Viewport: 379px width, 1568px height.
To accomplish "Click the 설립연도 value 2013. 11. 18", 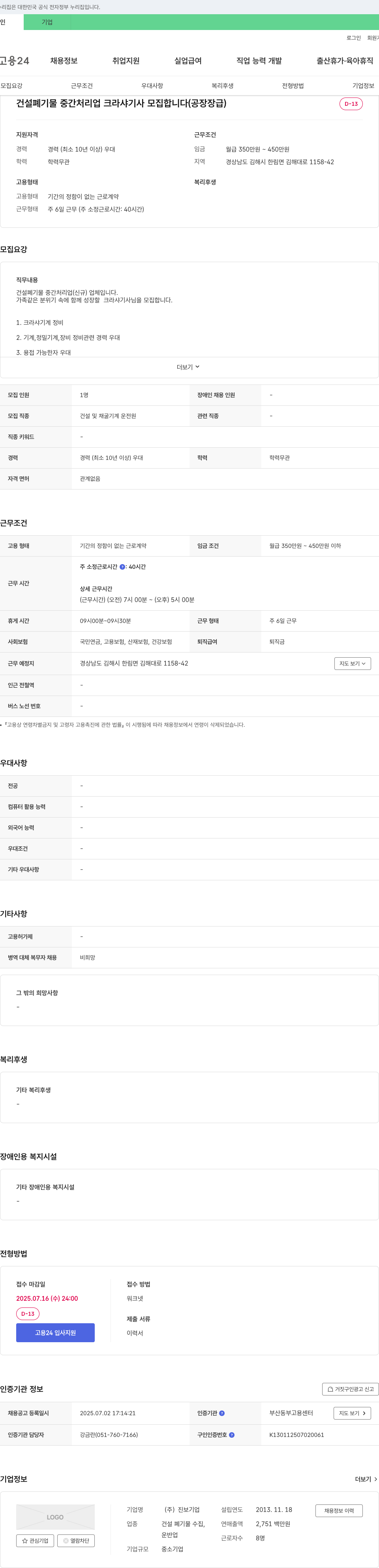I will 274,1510.
